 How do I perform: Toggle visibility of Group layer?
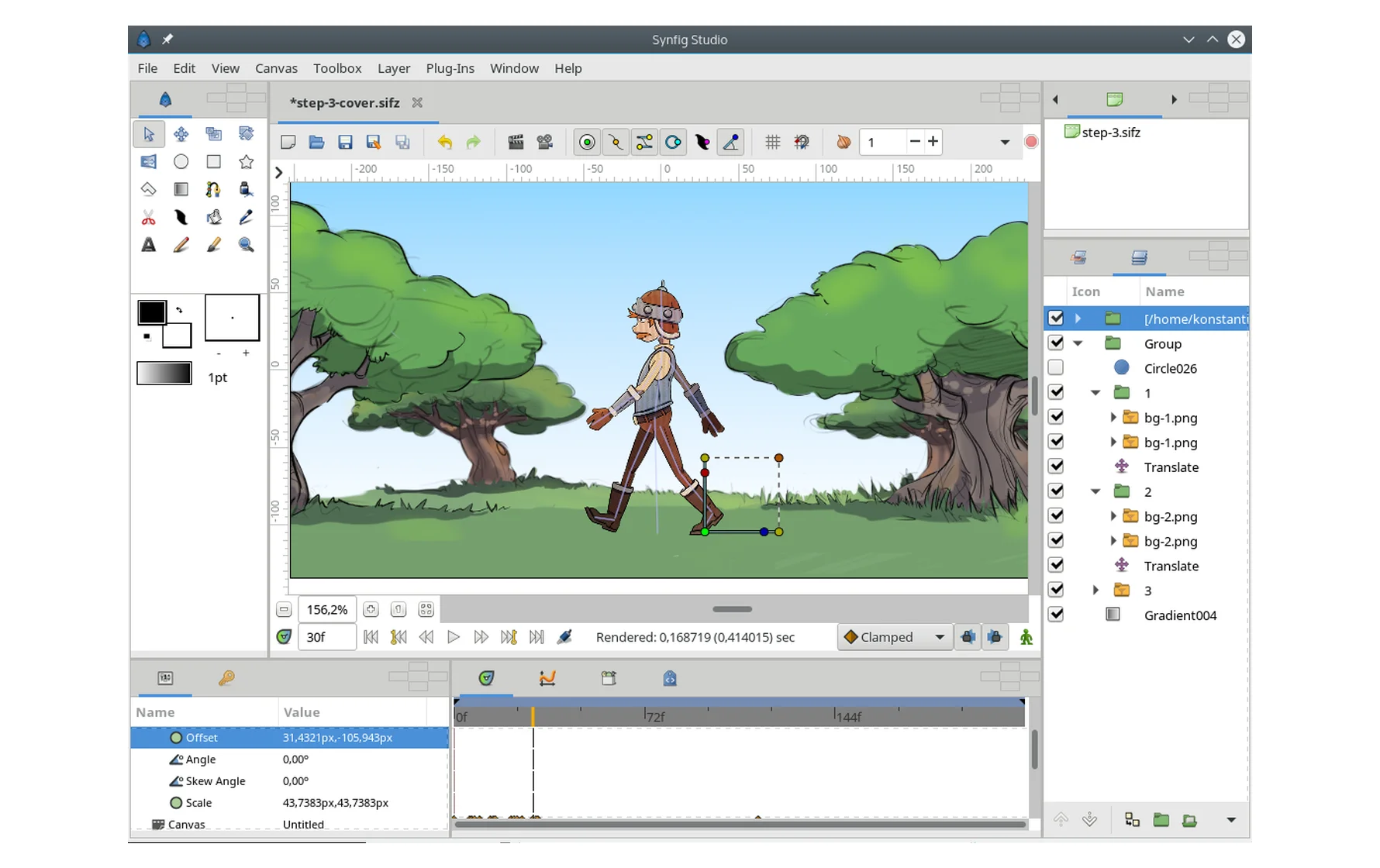click(x=1055, y=343)
